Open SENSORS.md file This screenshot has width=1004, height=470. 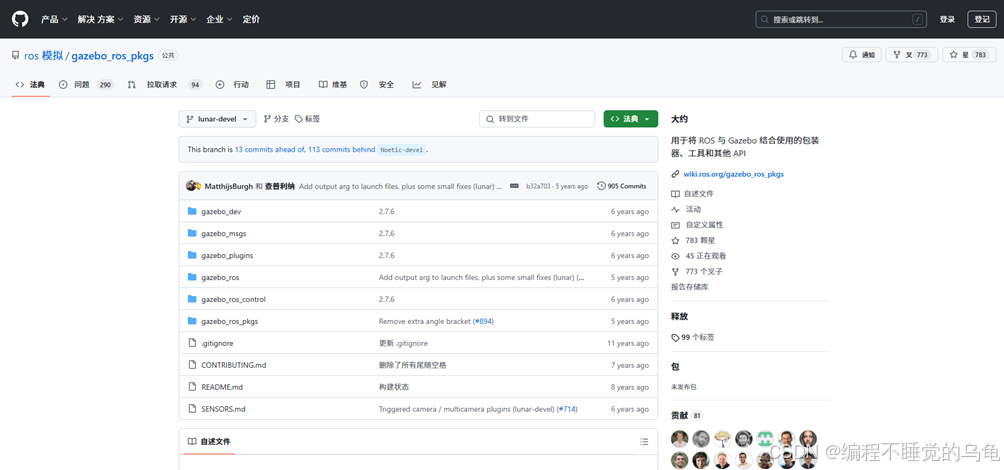223,409
